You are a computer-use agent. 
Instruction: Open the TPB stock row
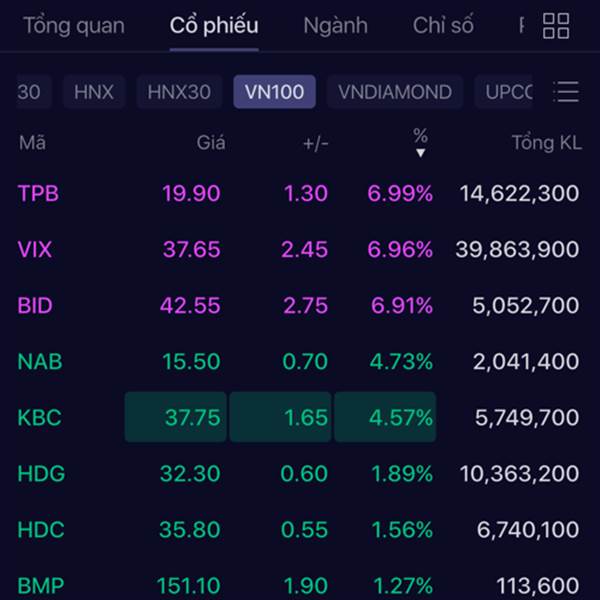tap(298, 193)
